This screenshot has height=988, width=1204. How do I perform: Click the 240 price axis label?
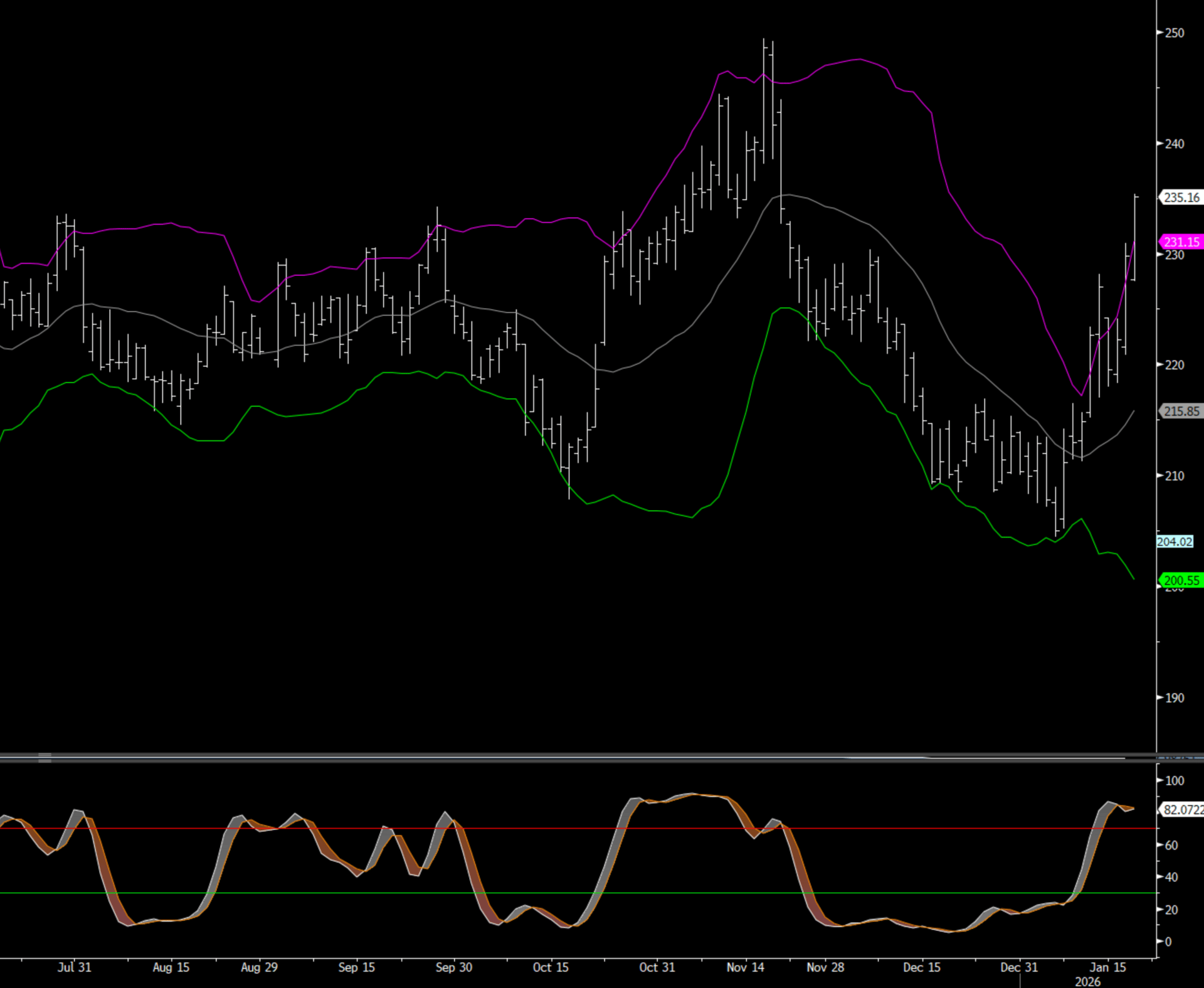pyautogui.click(x=1175, y=144)
